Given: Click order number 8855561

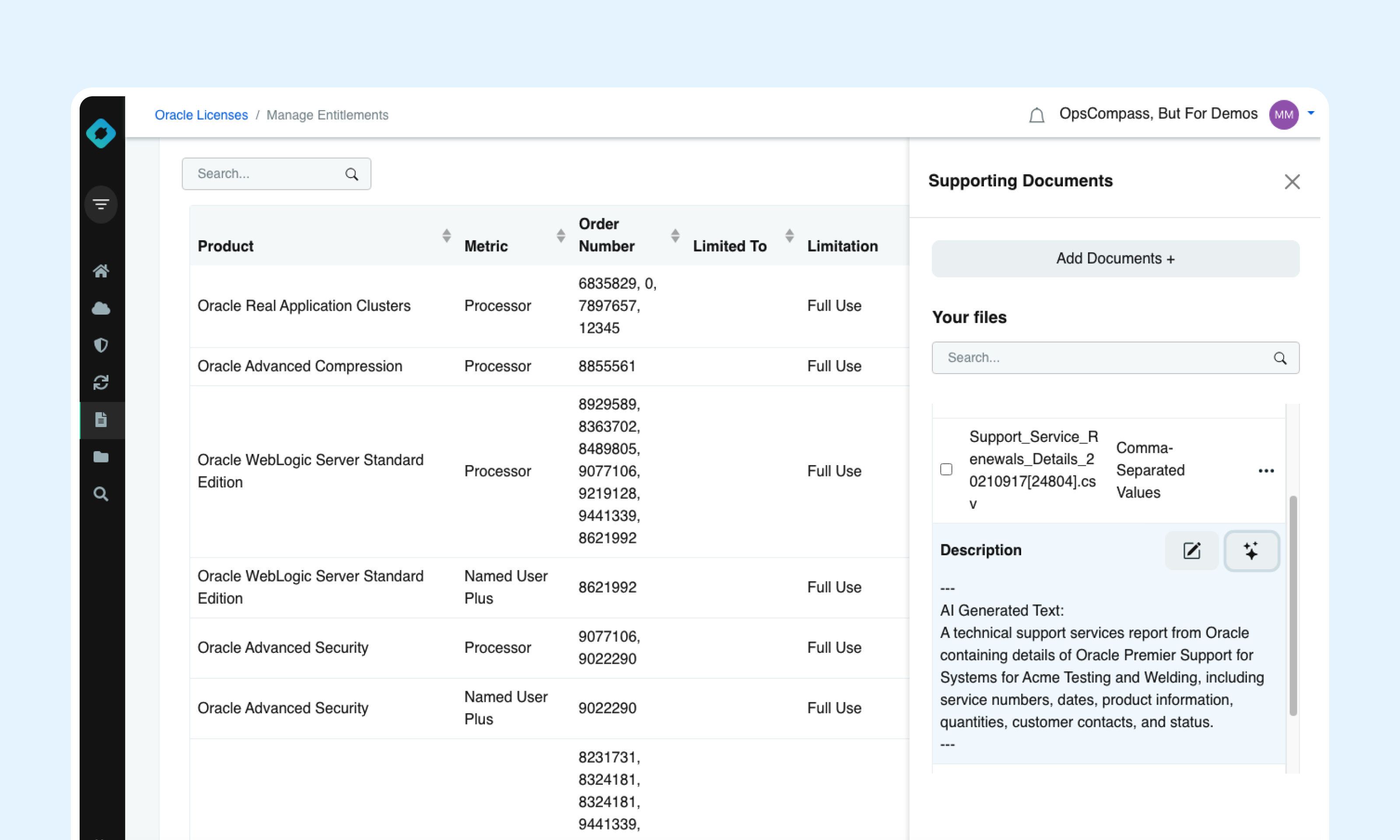Looking at the screenshot, I should click(x=607, y=366).
